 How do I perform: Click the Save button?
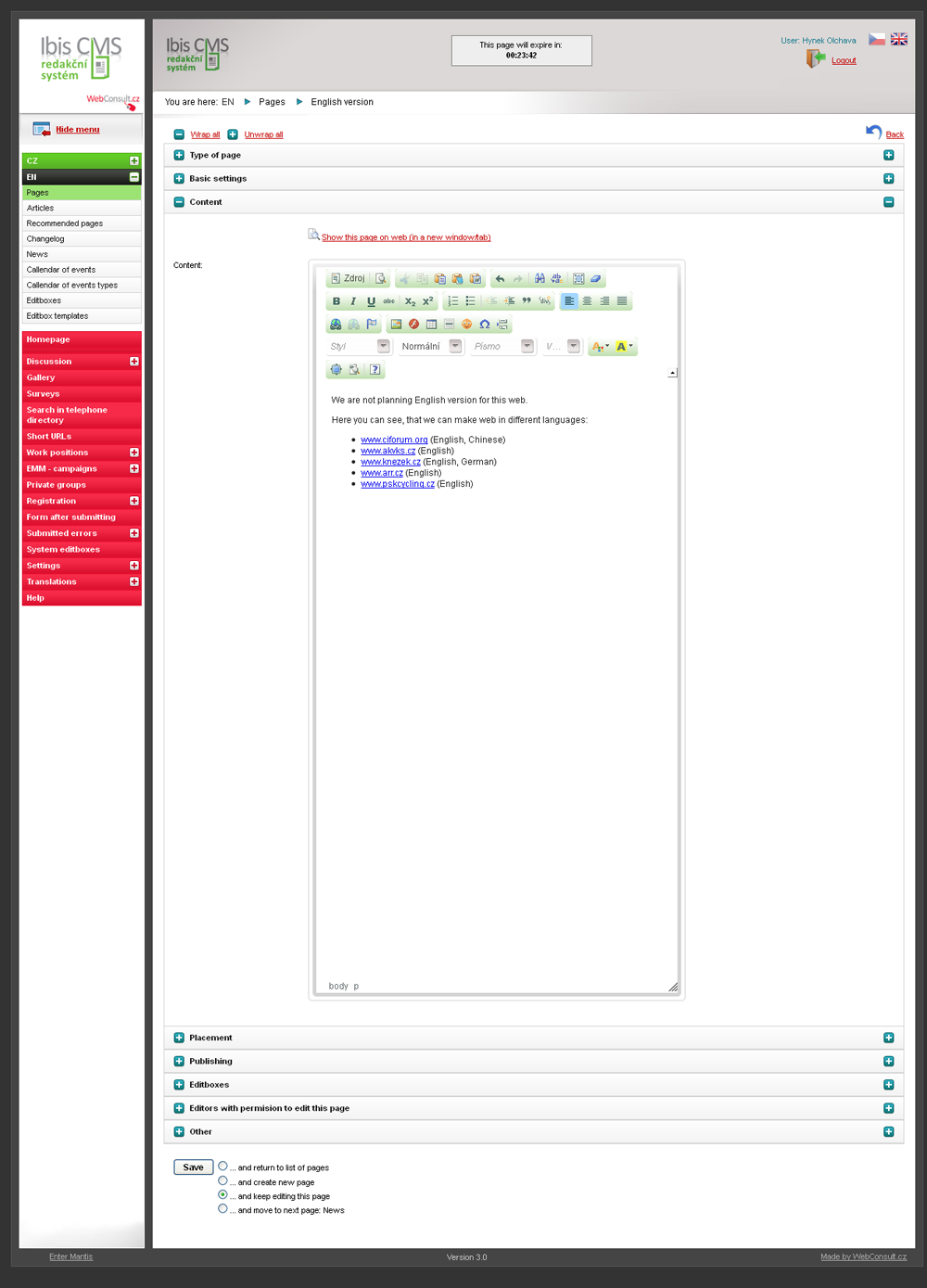coord(194,1167)
